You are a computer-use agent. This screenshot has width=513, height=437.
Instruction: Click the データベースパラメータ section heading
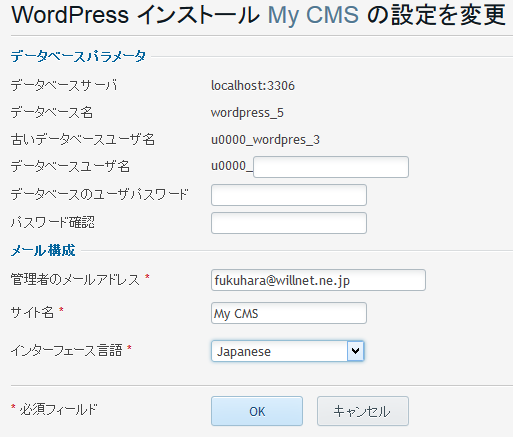tap(78, 56)
